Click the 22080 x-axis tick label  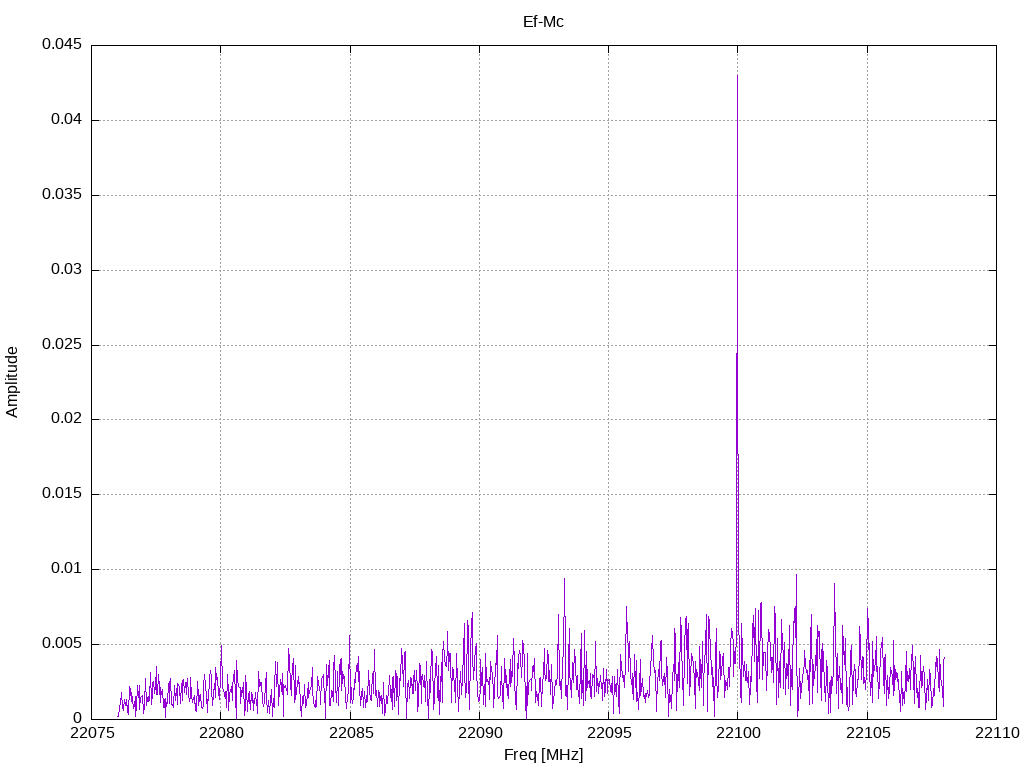[x=220, y=734]
